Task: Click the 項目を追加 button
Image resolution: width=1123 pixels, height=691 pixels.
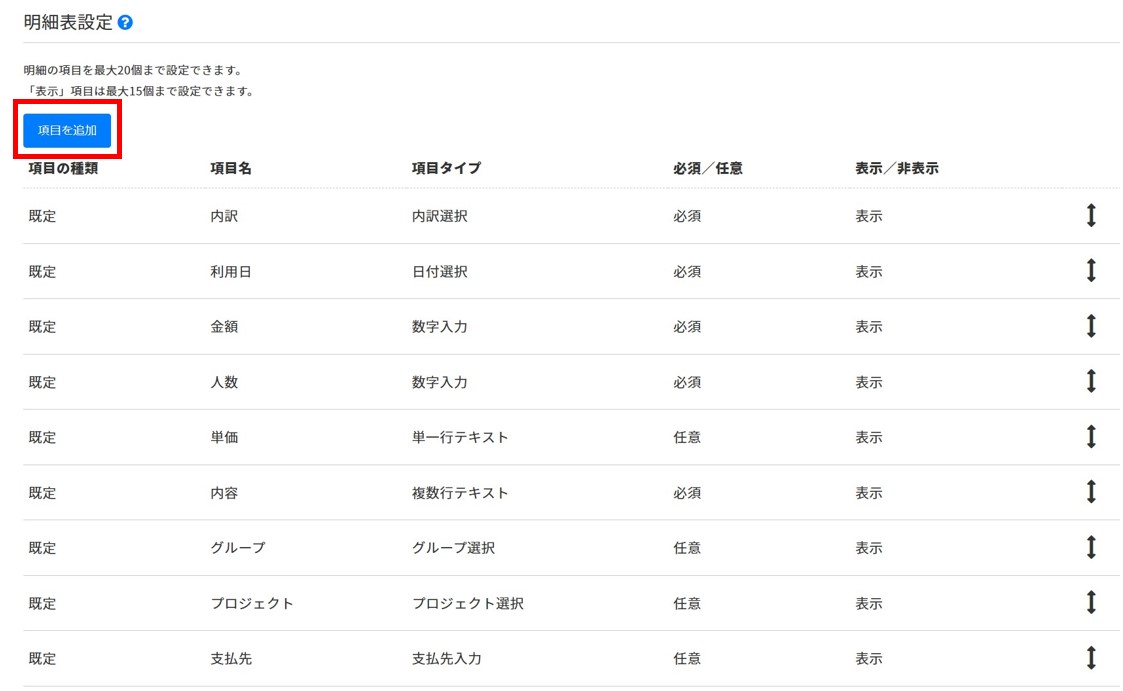Action: 67,131
